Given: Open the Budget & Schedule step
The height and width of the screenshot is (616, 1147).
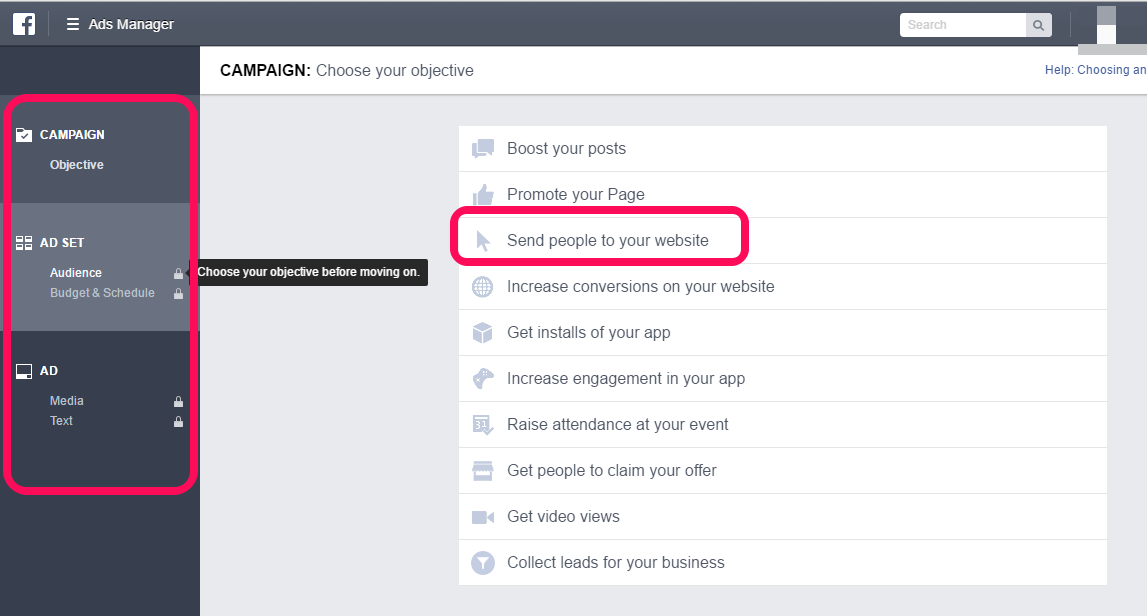Looking at the screenshot, I should pos(102,293).
